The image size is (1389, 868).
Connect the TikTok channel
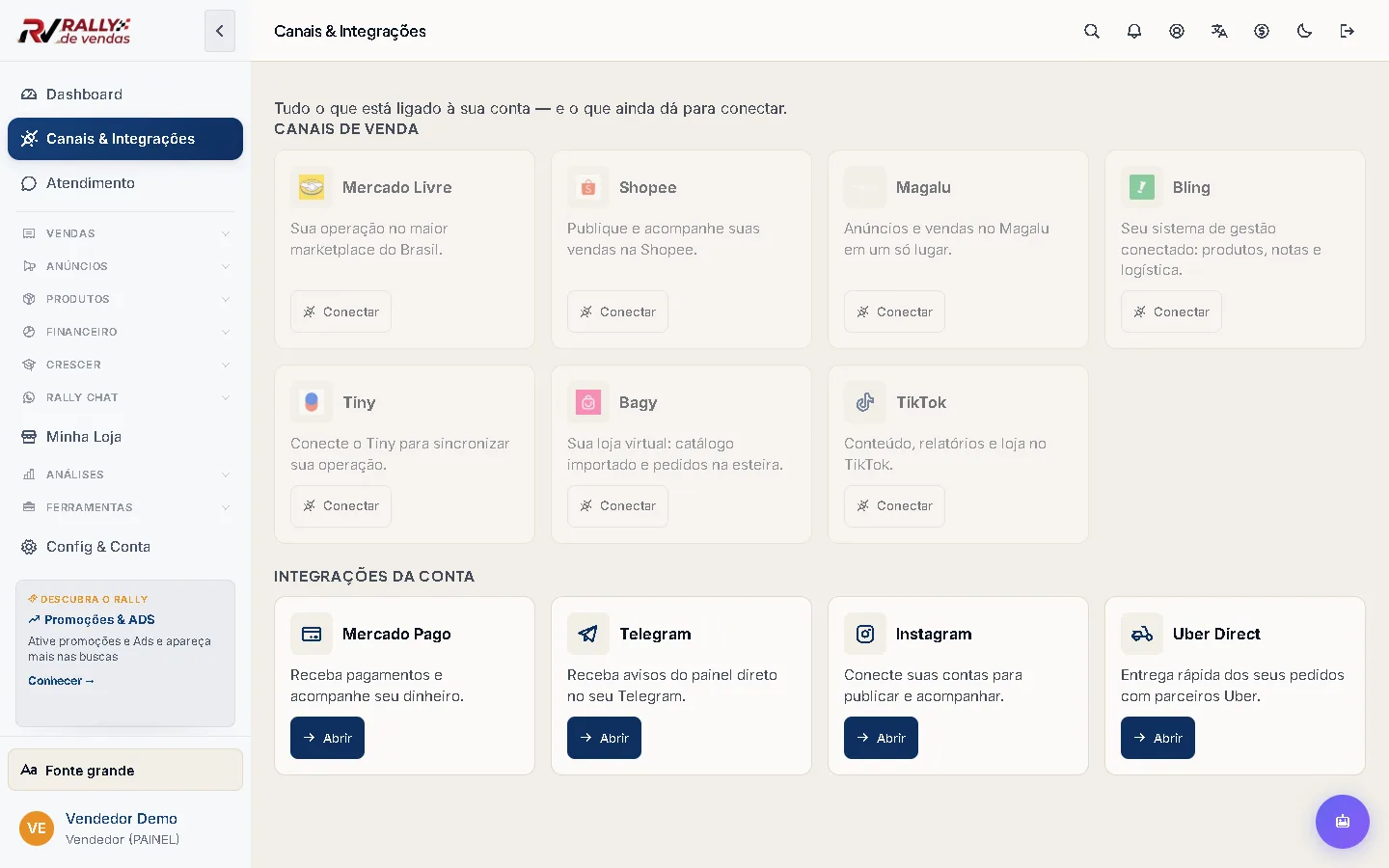(x=894, y=506)
